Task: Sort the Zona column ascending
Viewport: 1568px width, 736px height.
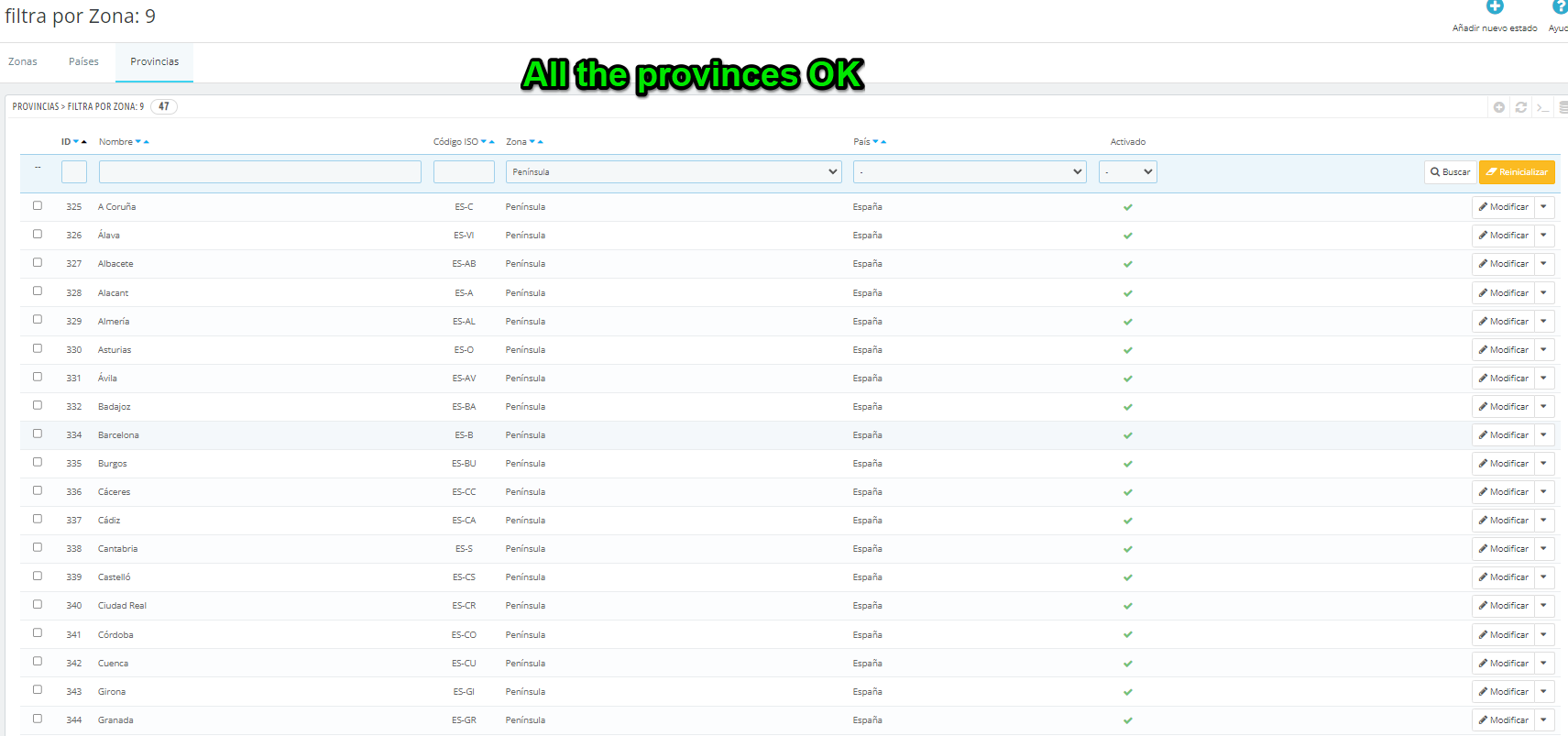Action: click(541, 142)
